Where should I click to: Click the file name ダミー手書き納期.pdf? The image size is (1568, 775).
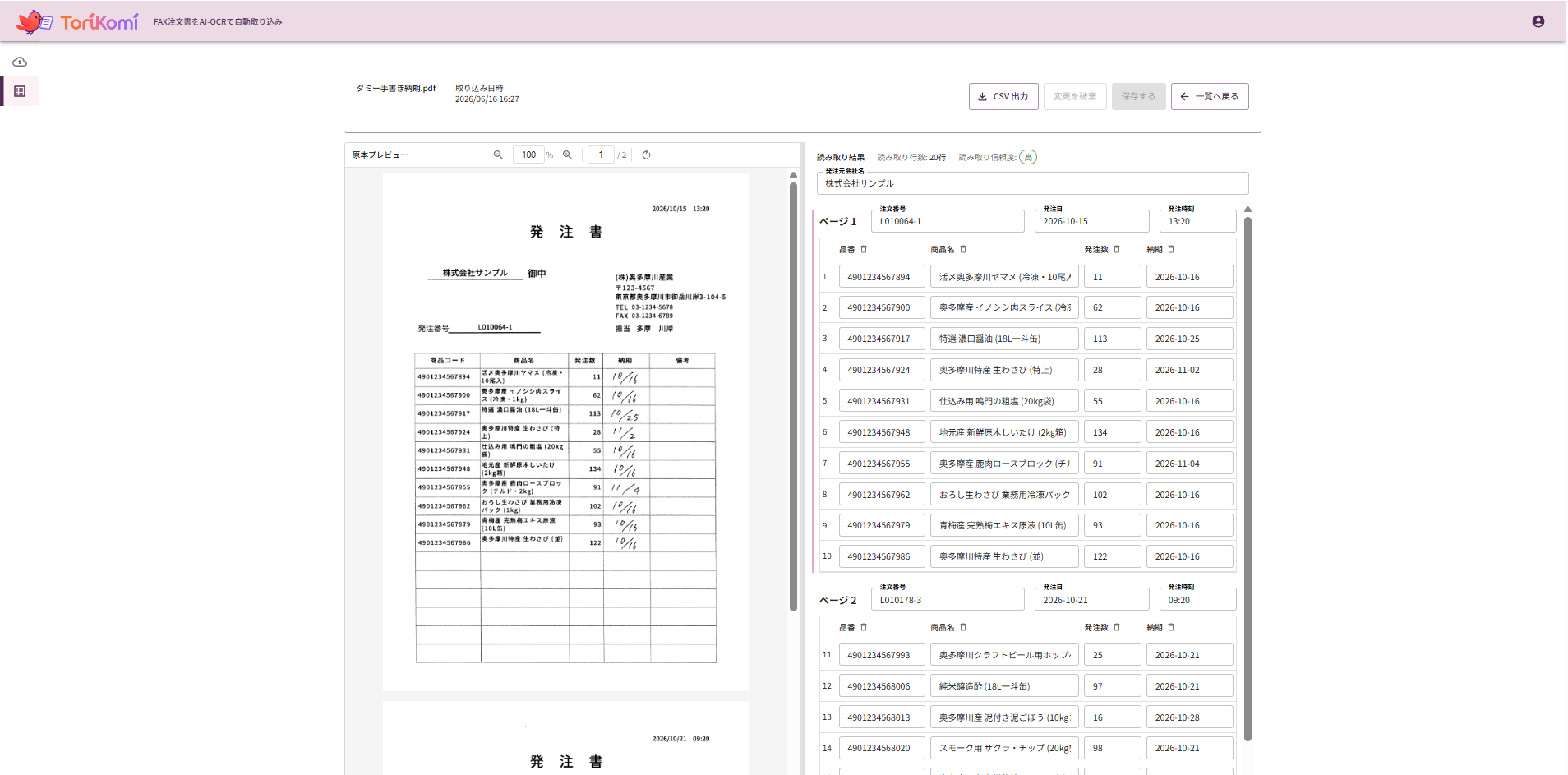point(395,88)
